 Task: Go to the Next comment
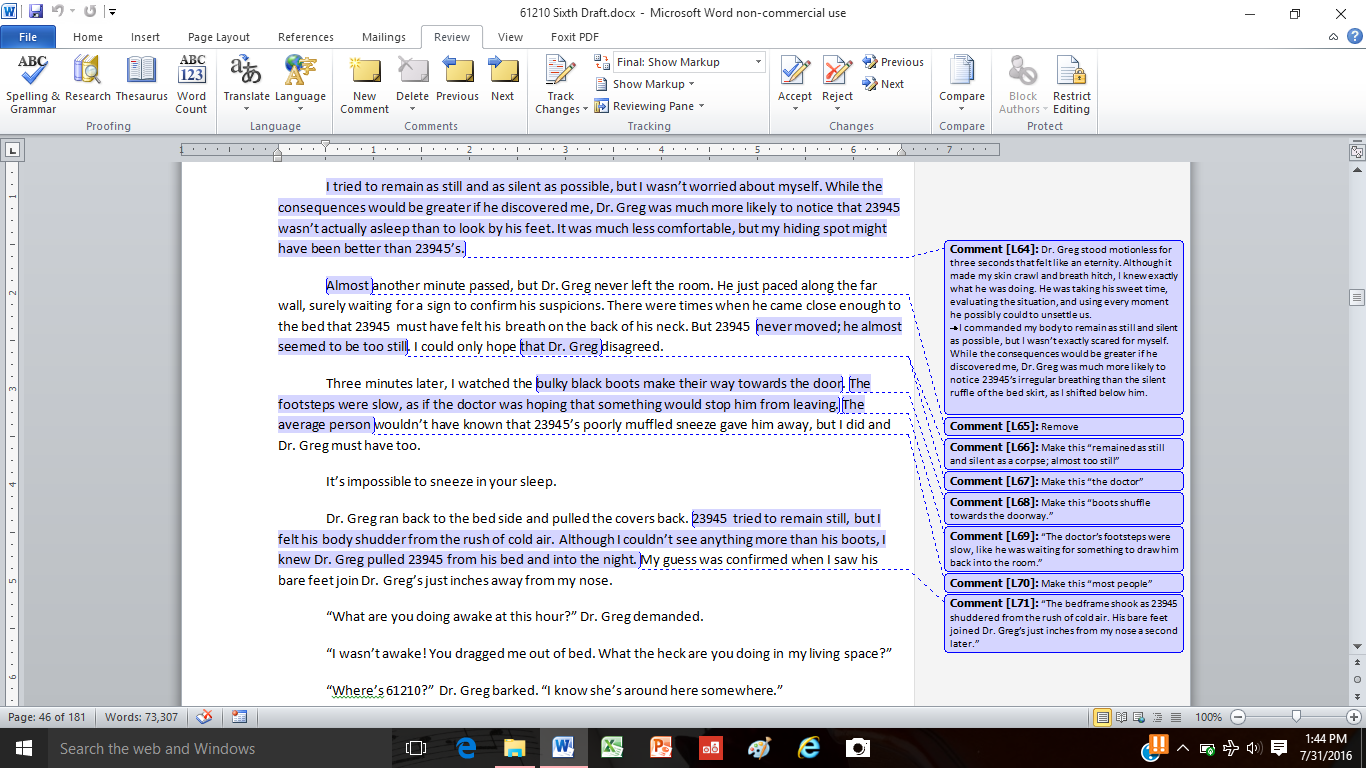pyautogui.click(x=502, y=80)
